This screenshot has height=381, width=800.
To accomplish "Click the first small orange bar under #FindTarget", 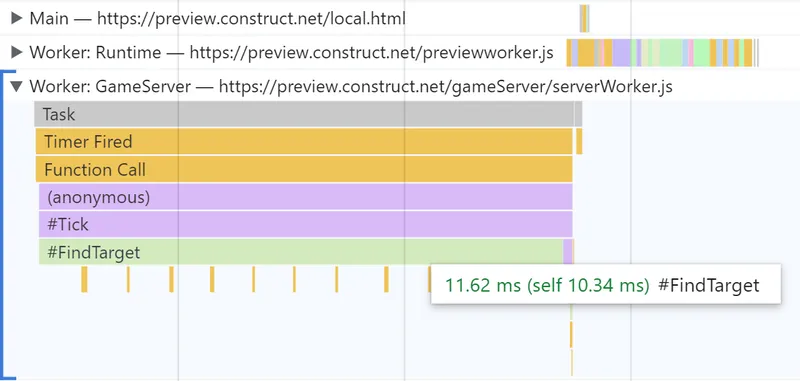I will tap(84, 279).
